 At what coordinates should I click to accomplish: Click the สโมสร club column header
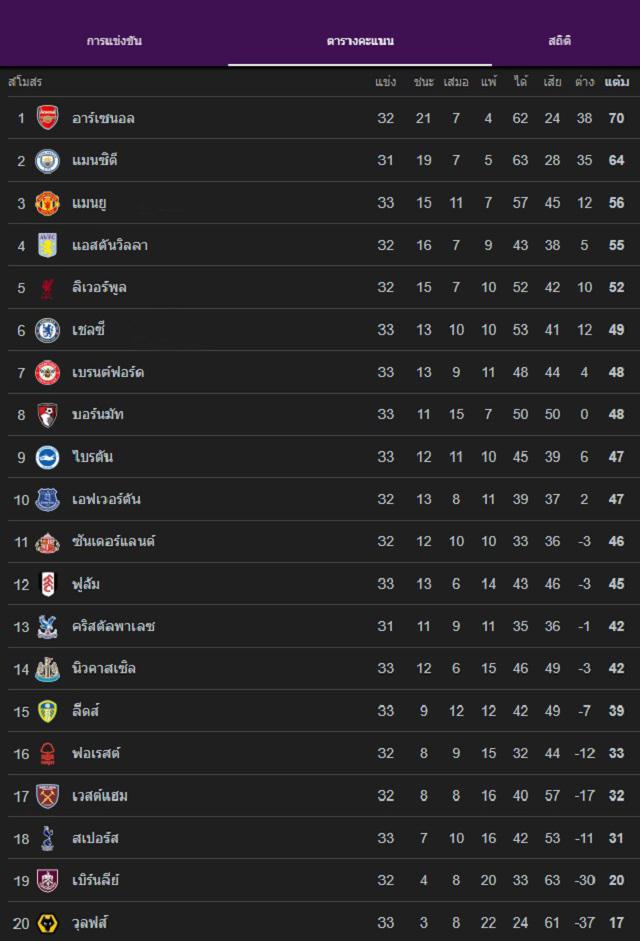coord(24,81)
